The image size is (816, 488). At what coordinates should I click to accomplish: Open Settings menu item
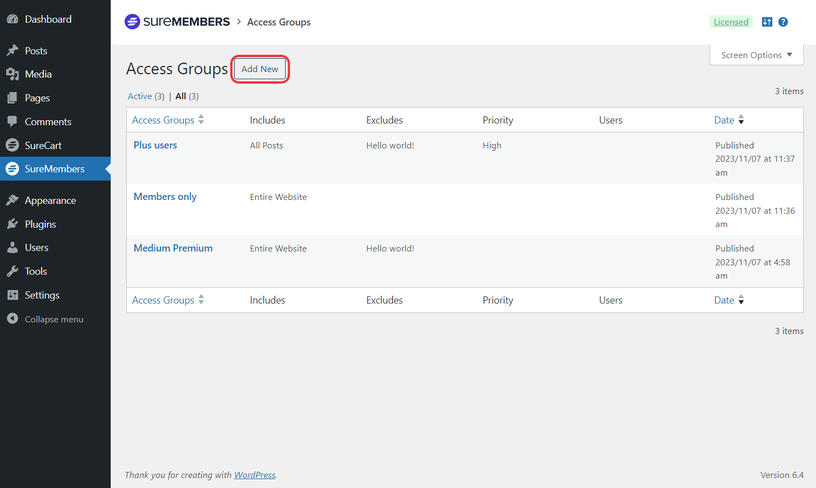click(x=55, y=295)
